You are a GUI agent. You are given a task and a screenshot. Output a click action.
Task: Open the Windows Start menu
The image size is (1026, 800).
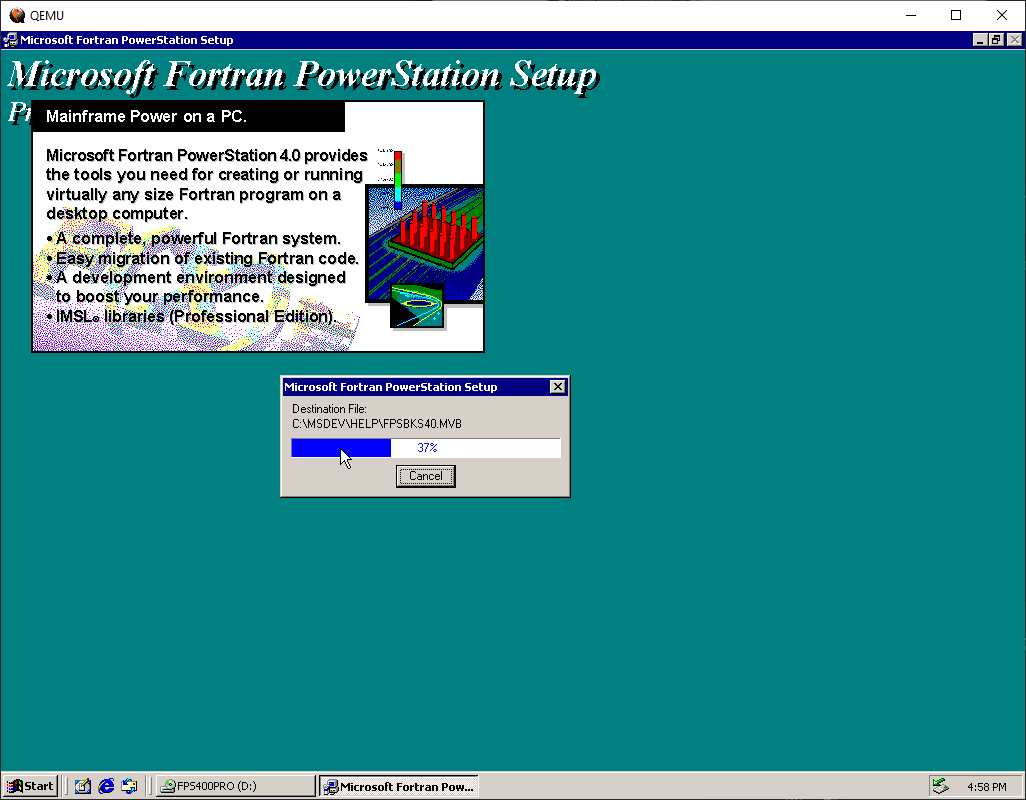click(x=31, y=786)
